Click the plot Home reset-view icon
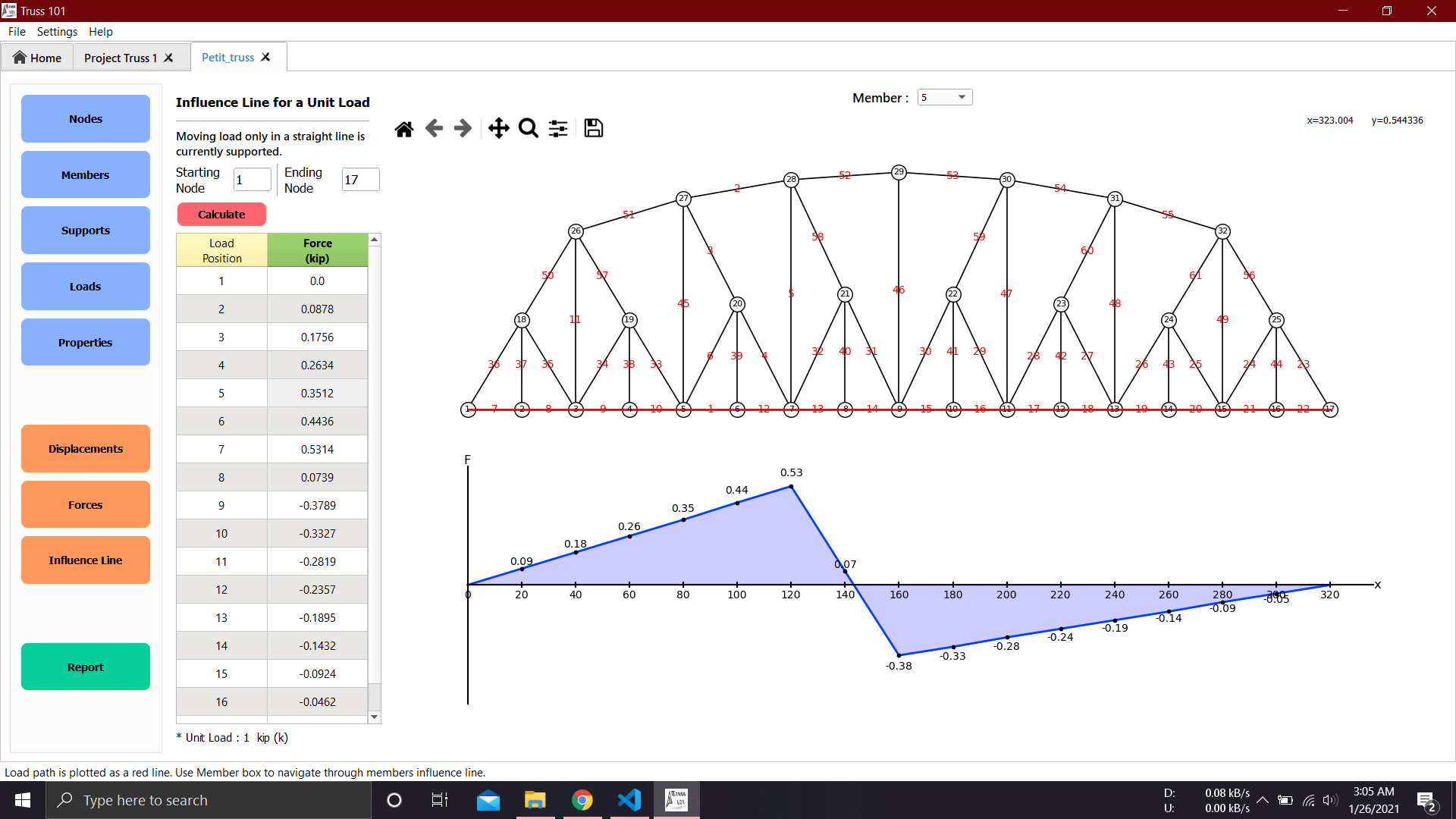Viewport: 1456px width, 819px height. coord(404,129)
